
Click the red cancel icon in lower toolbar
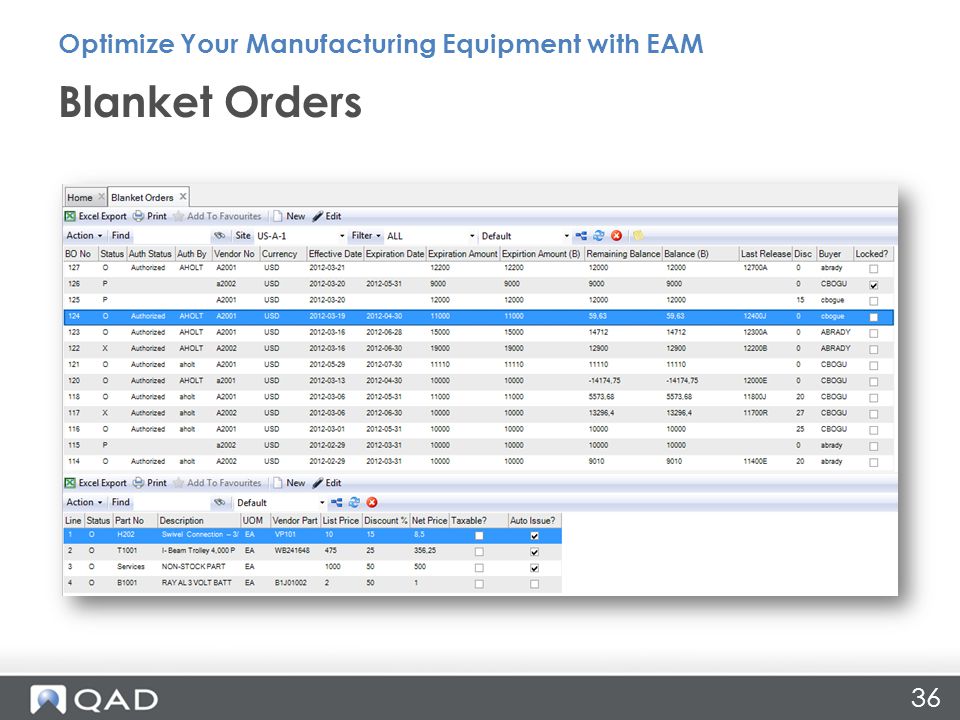click(372, 503)
